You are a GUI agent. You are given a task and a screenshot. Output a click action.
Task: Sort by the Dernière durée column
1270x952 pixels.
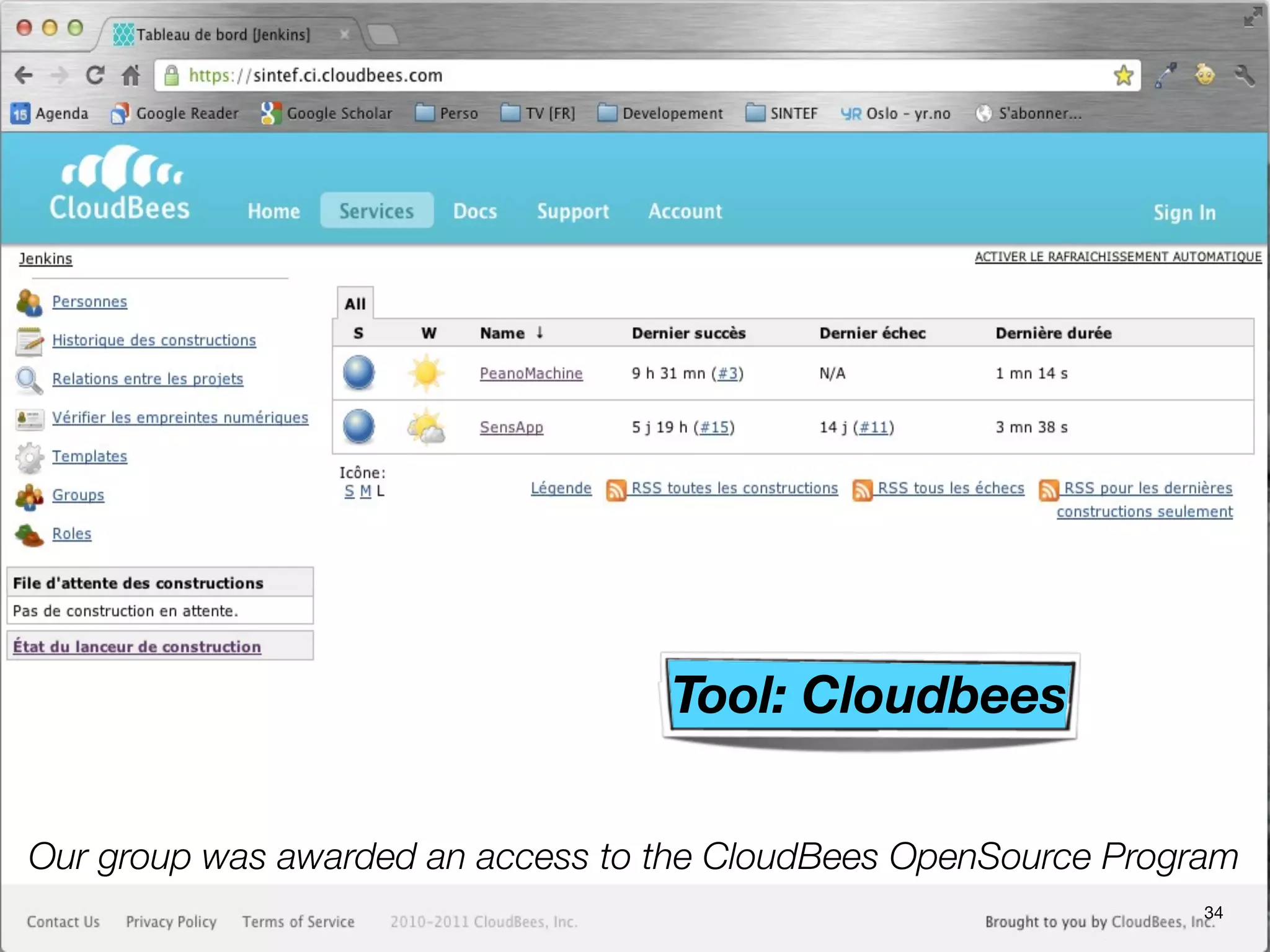[1054, 333]
